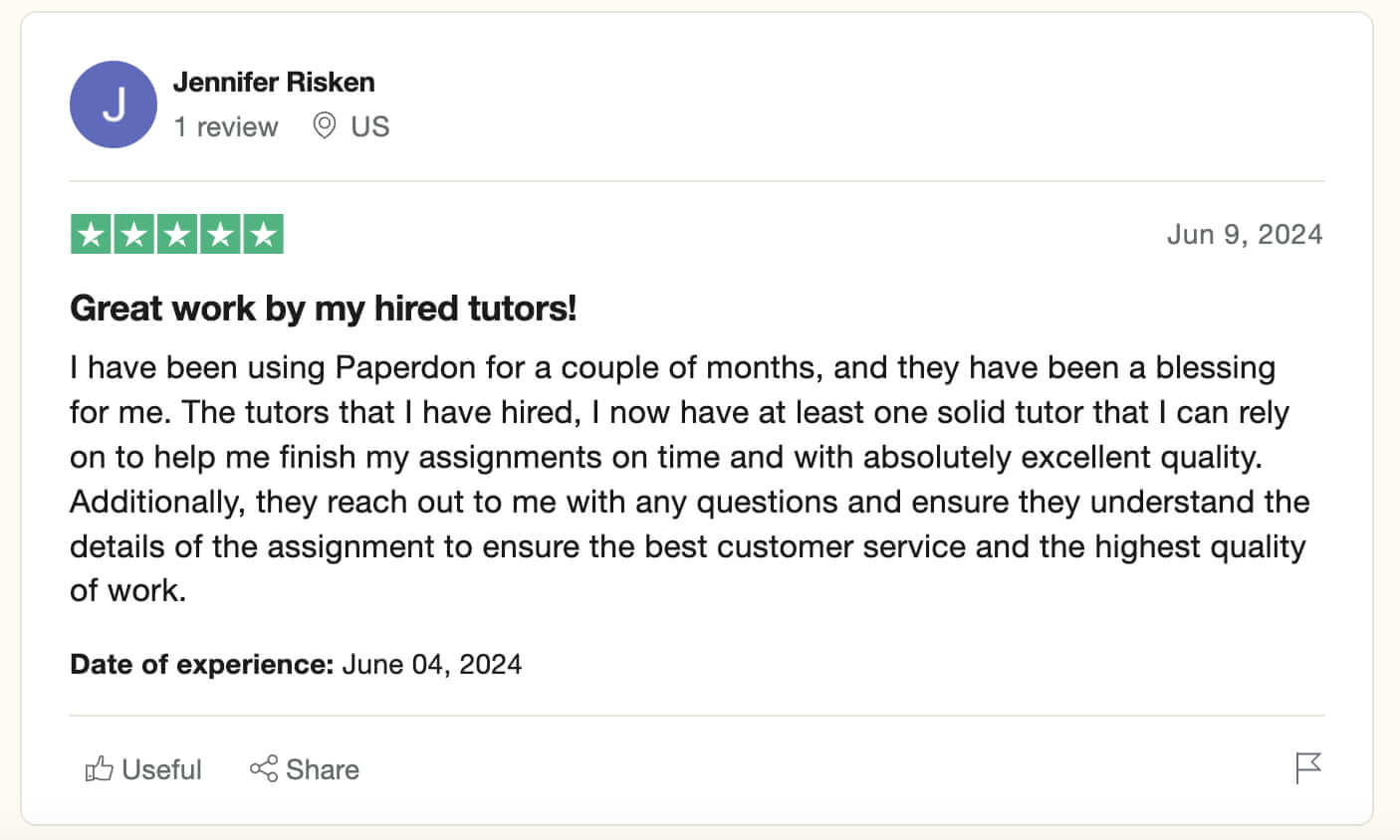Mark review as Useful
This screenshot has width=1400, height=840.
[x=143, y=769]
